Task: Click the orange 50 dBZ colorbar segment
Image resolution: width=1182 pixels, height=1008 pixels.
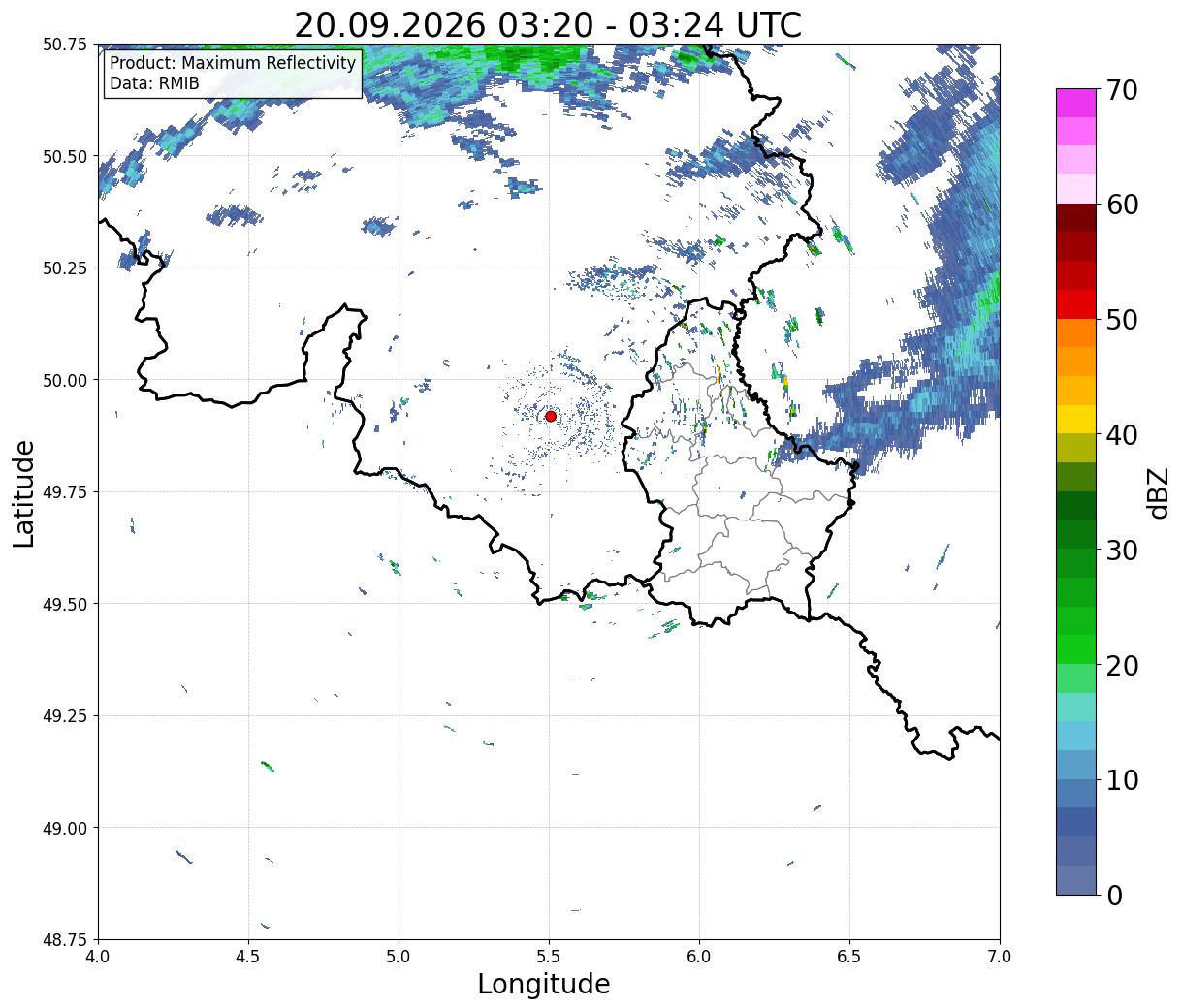Action: tap(1076, 332)
